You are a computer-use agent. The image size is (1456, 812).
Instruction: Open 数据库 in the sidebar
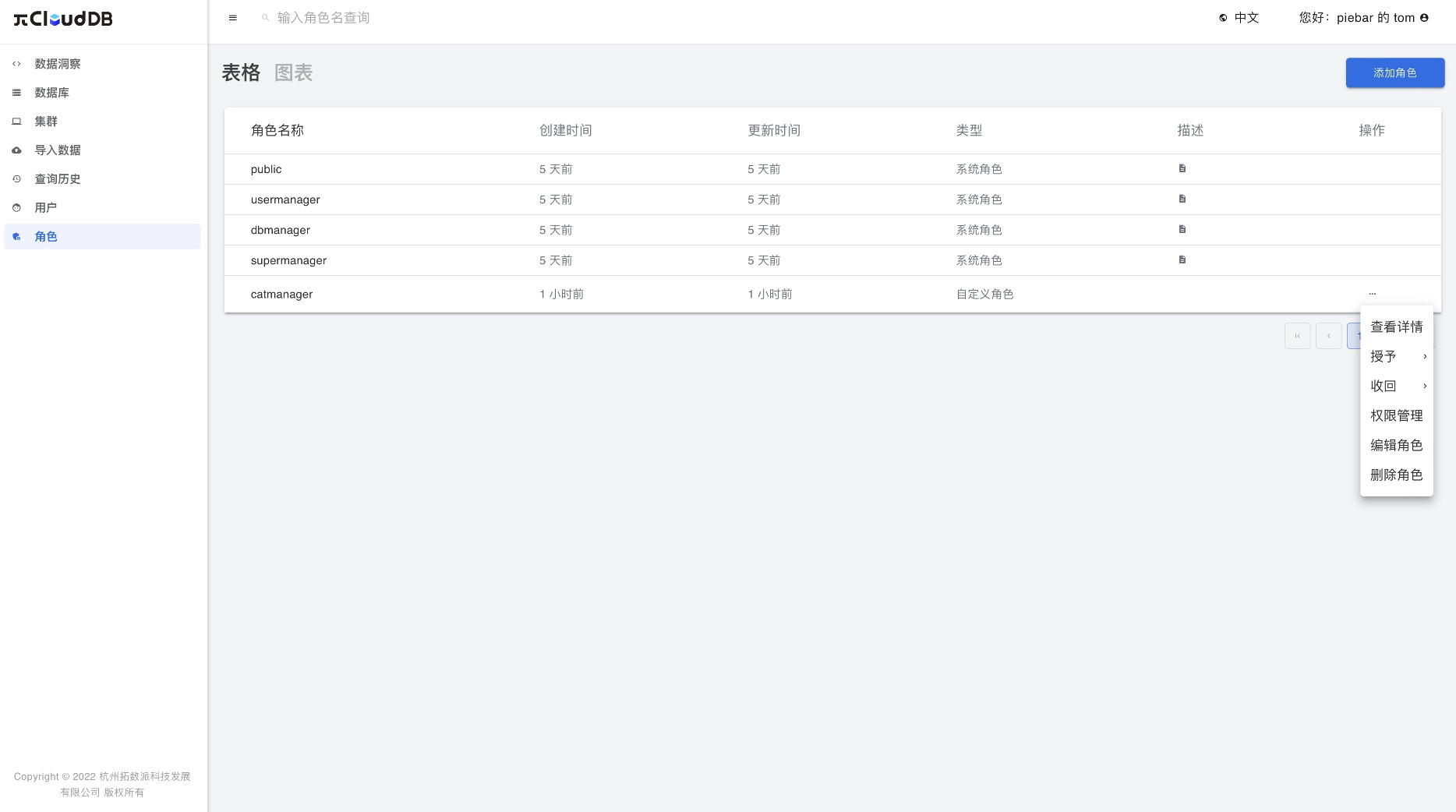point(102,93)
